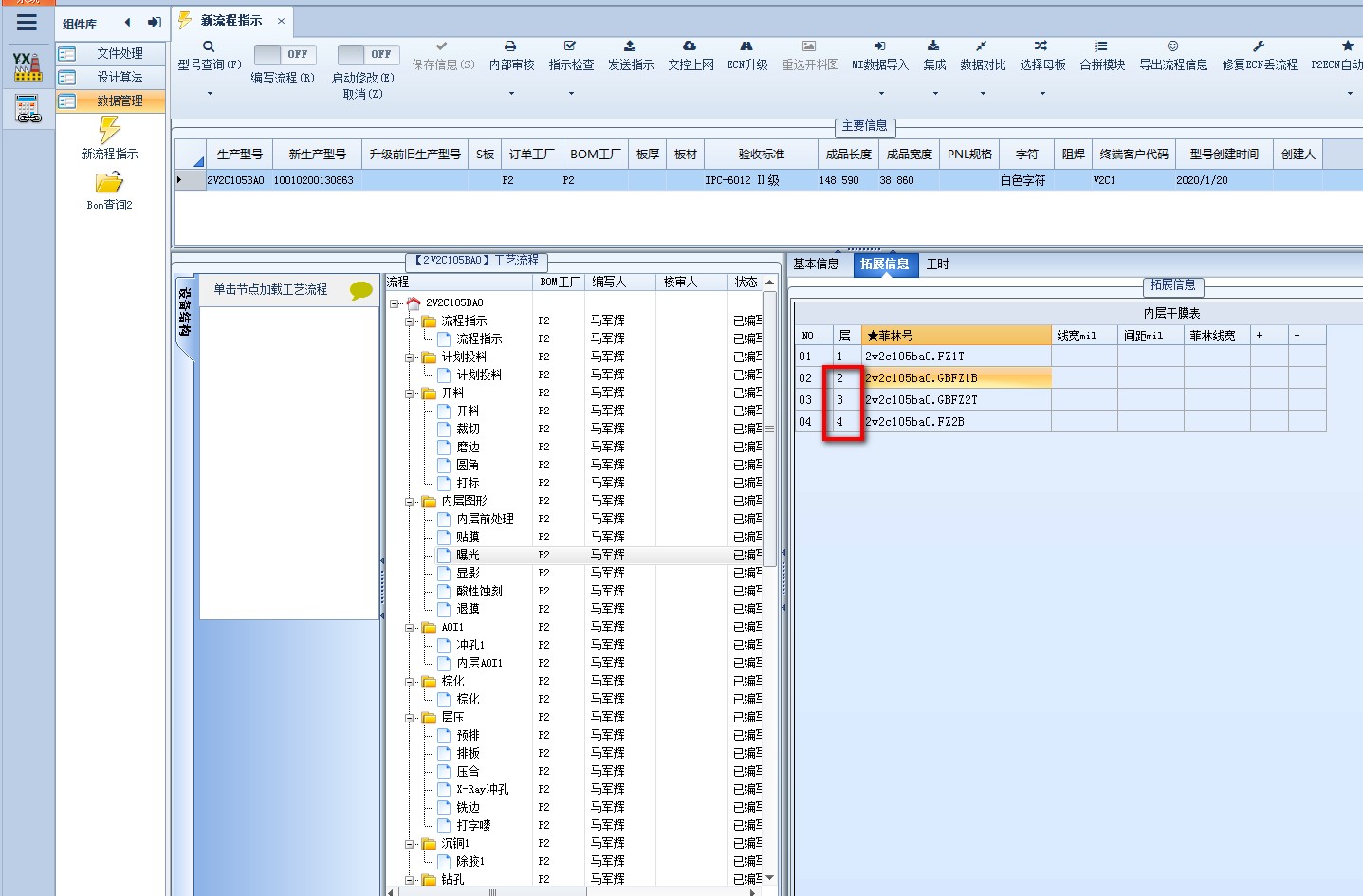Click the YX factory icon in left strip

click(28, 66)
